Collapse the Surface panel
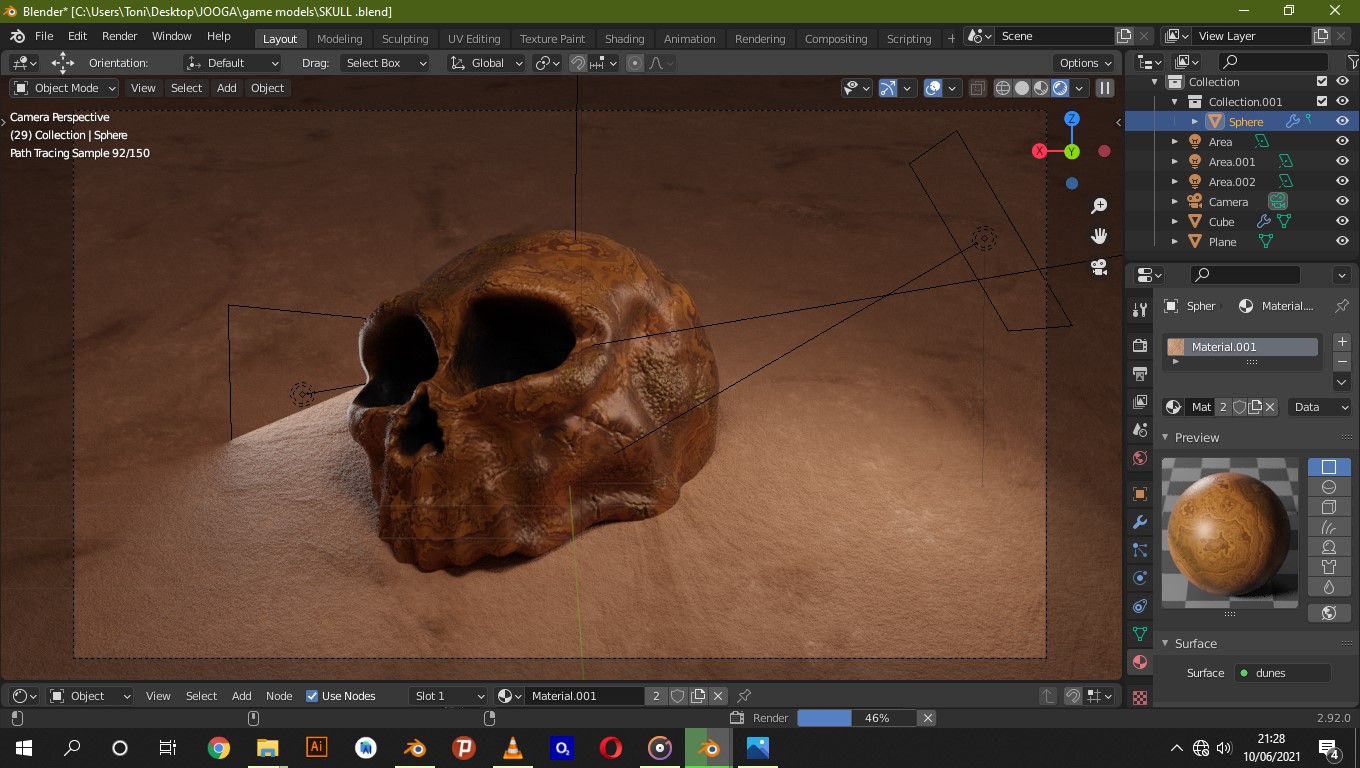1360x768 pixels. [x=1165, y=643]
